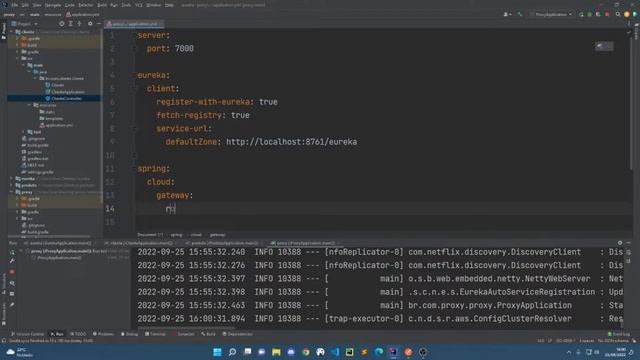Open the Code menu
This screenshot has height=360, width=640.
point(70,5)
